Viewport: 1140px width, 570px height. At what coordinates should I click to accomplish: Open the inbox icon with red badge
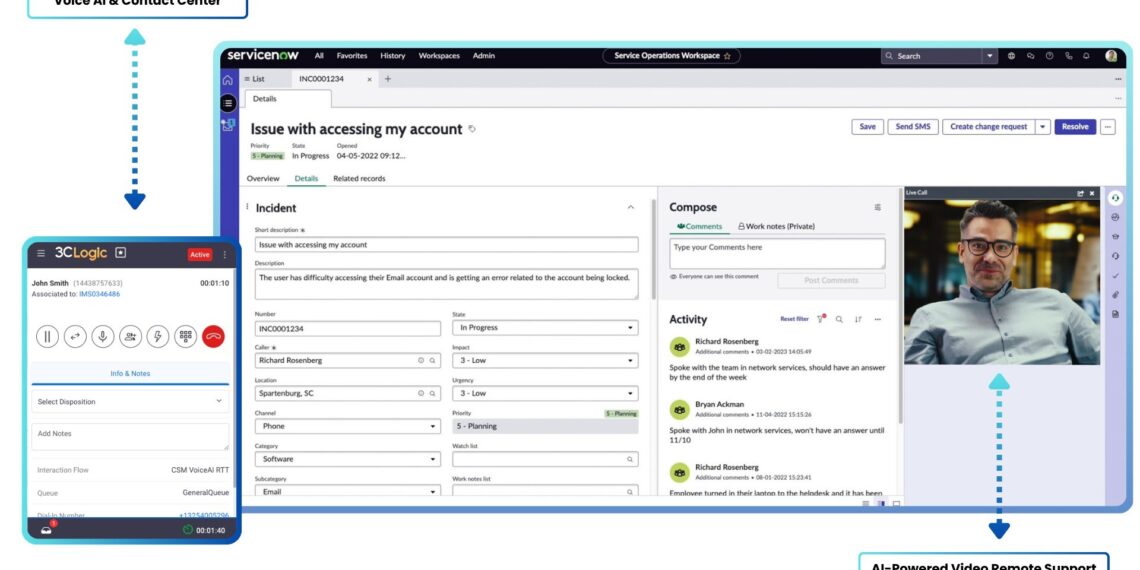pyautogui.click(x=47, y=529)
